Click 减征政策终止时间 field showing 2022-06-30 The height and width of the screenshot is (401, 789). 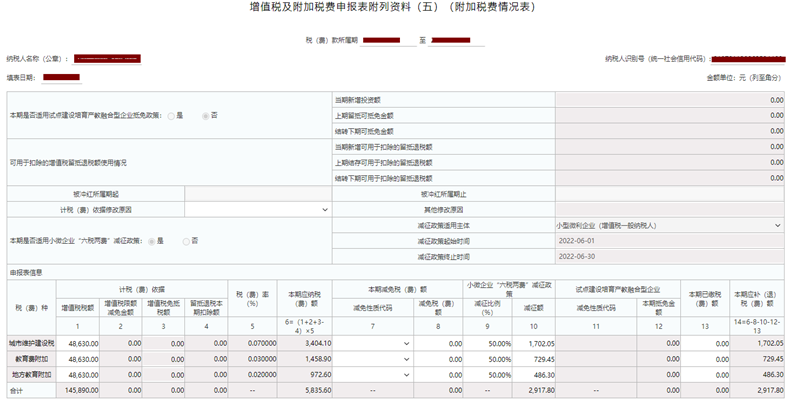point(670,257)
